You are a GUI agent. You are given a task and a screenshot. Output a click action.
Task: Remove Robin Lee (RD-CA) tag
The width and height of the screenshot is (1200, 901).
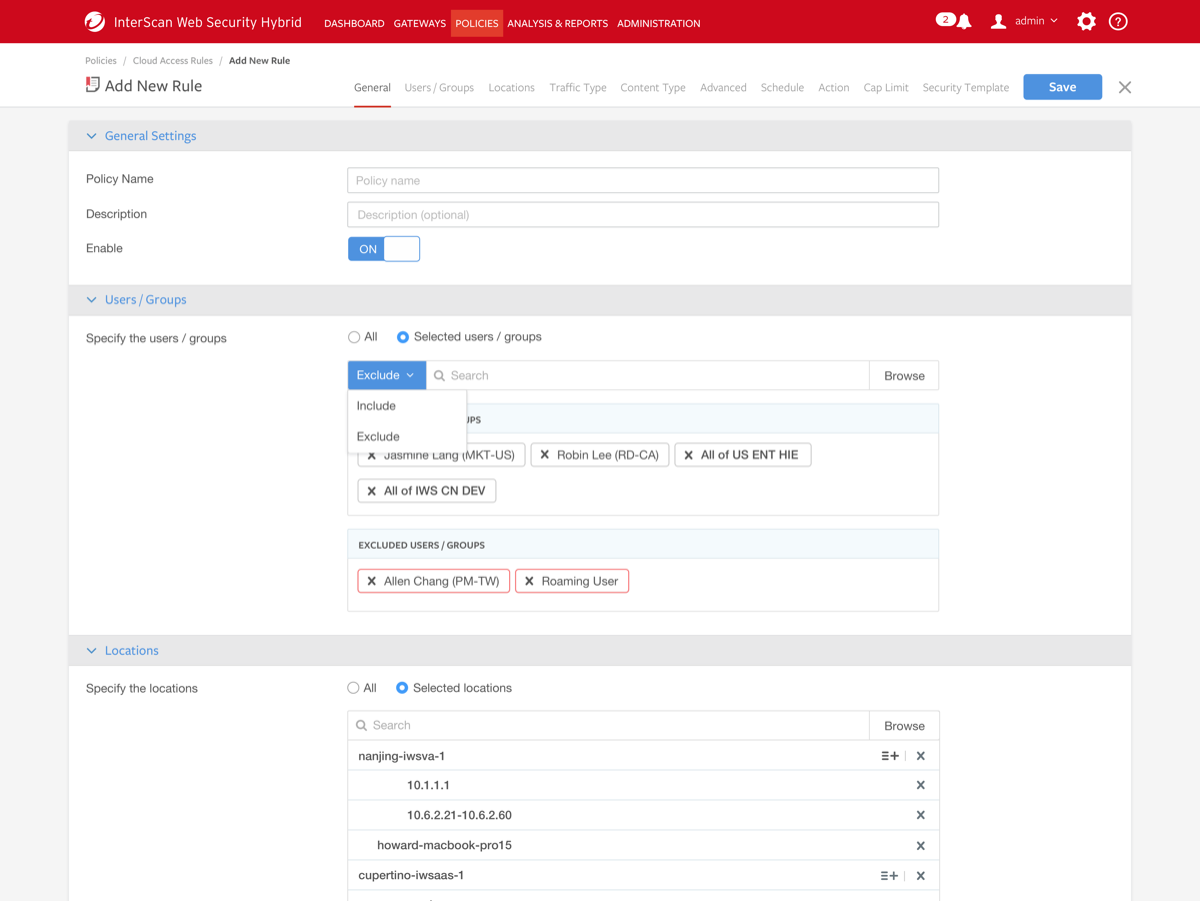pyautogui.click(x=544, y=455)
